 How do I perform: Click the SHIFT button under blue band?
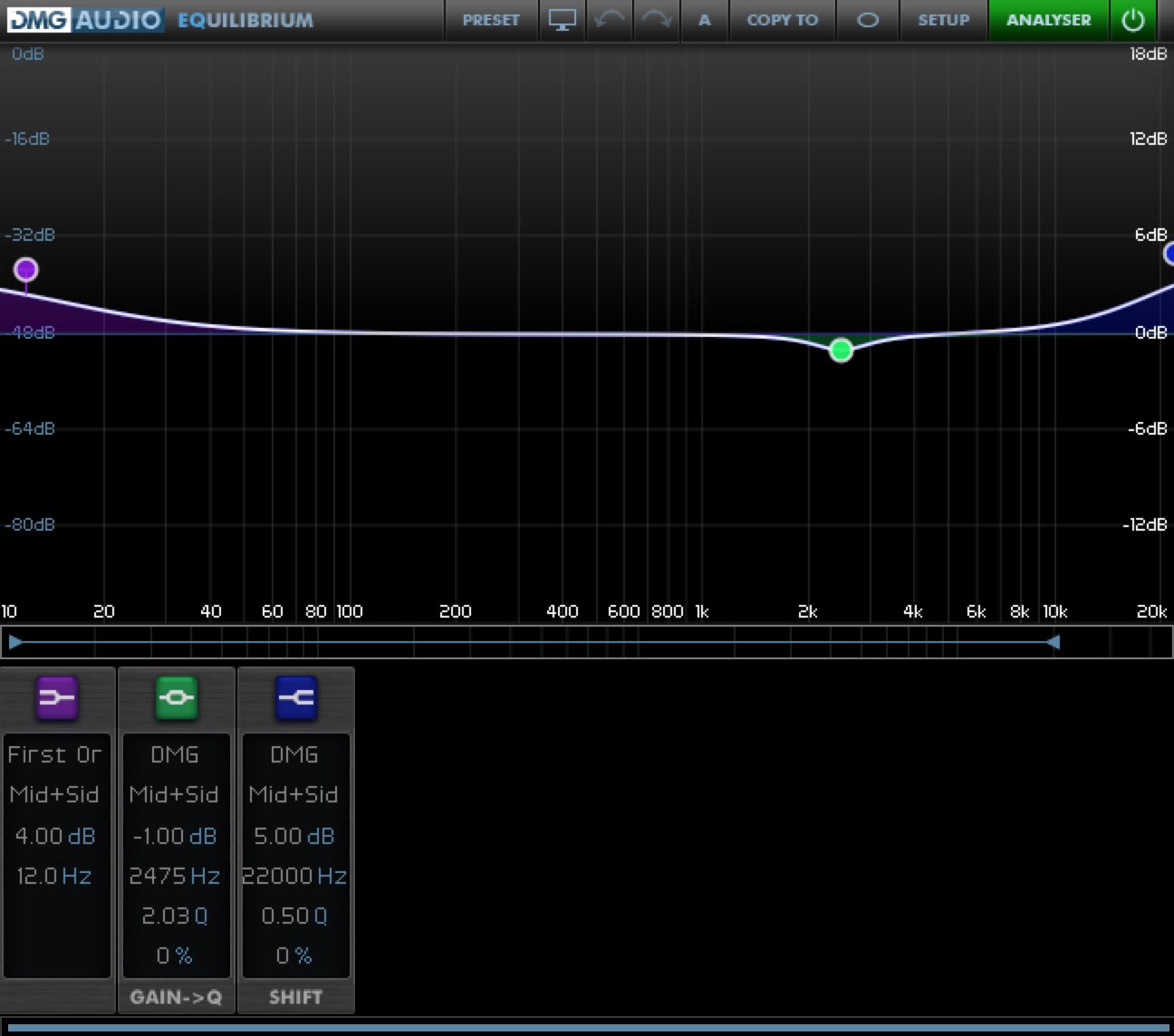(x=295, y=997)
